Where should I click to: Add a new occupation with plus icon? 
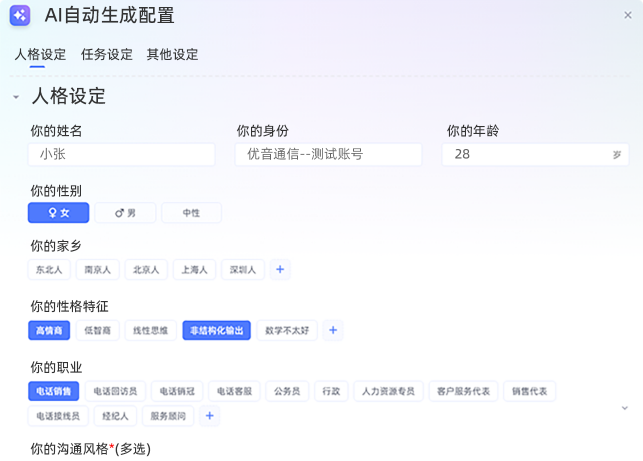click(209, 416)
